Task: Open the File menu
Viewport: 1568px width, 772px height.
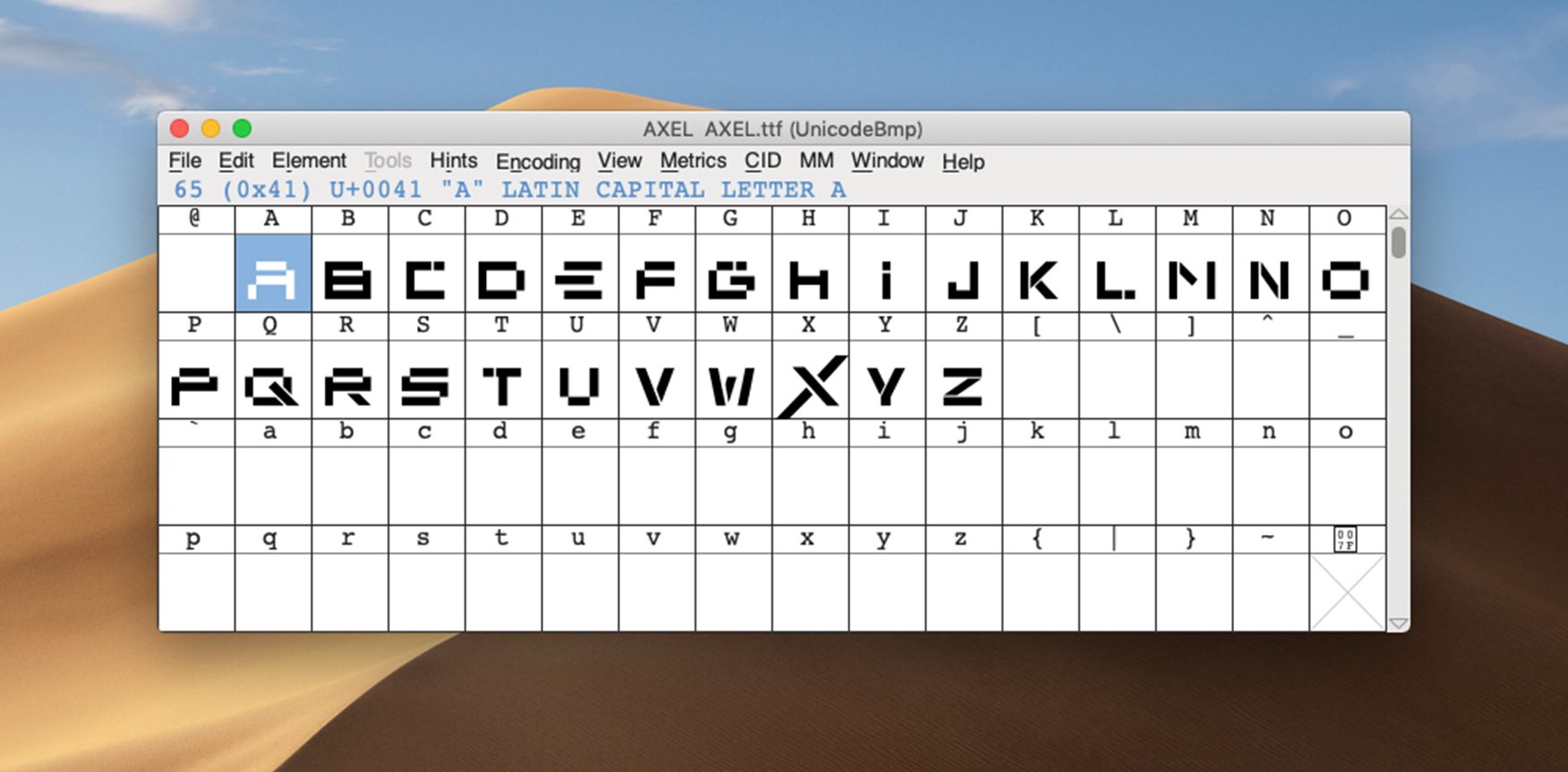Action: [x=184, y=161]
